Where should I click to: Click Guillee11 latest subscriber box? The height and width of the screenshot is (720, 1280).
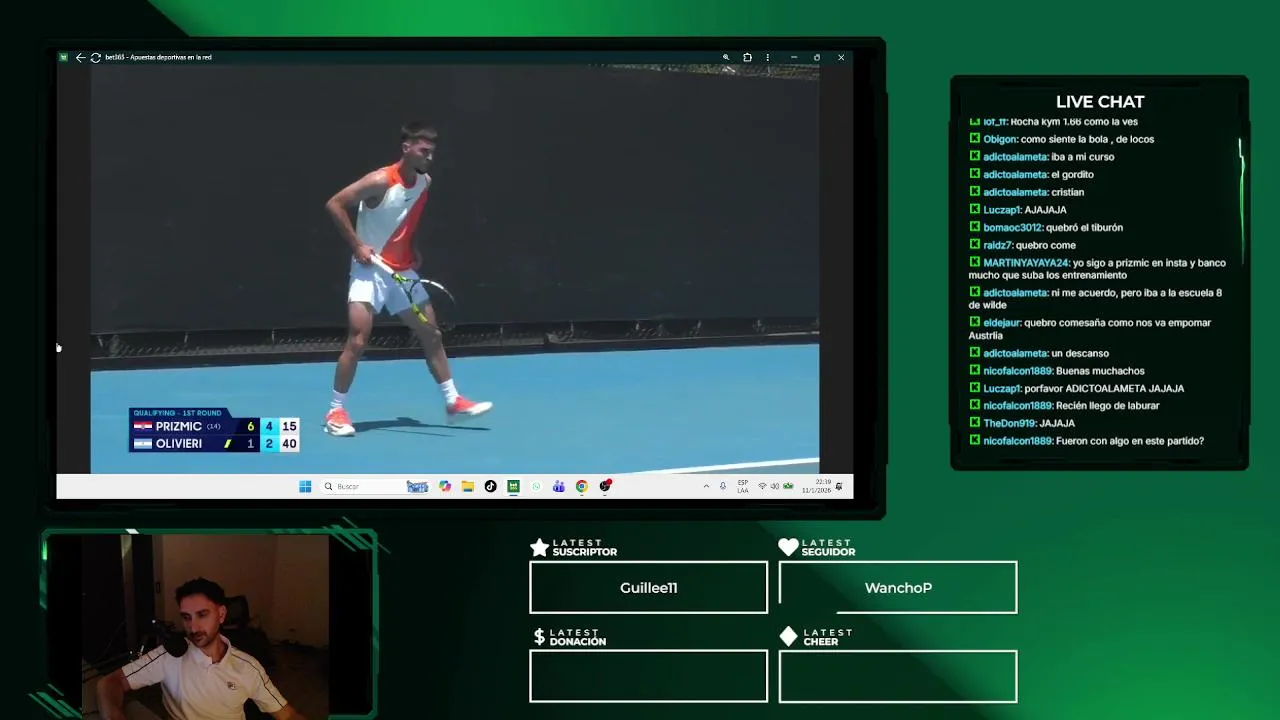pyautogui.click(x=648, y=587)
